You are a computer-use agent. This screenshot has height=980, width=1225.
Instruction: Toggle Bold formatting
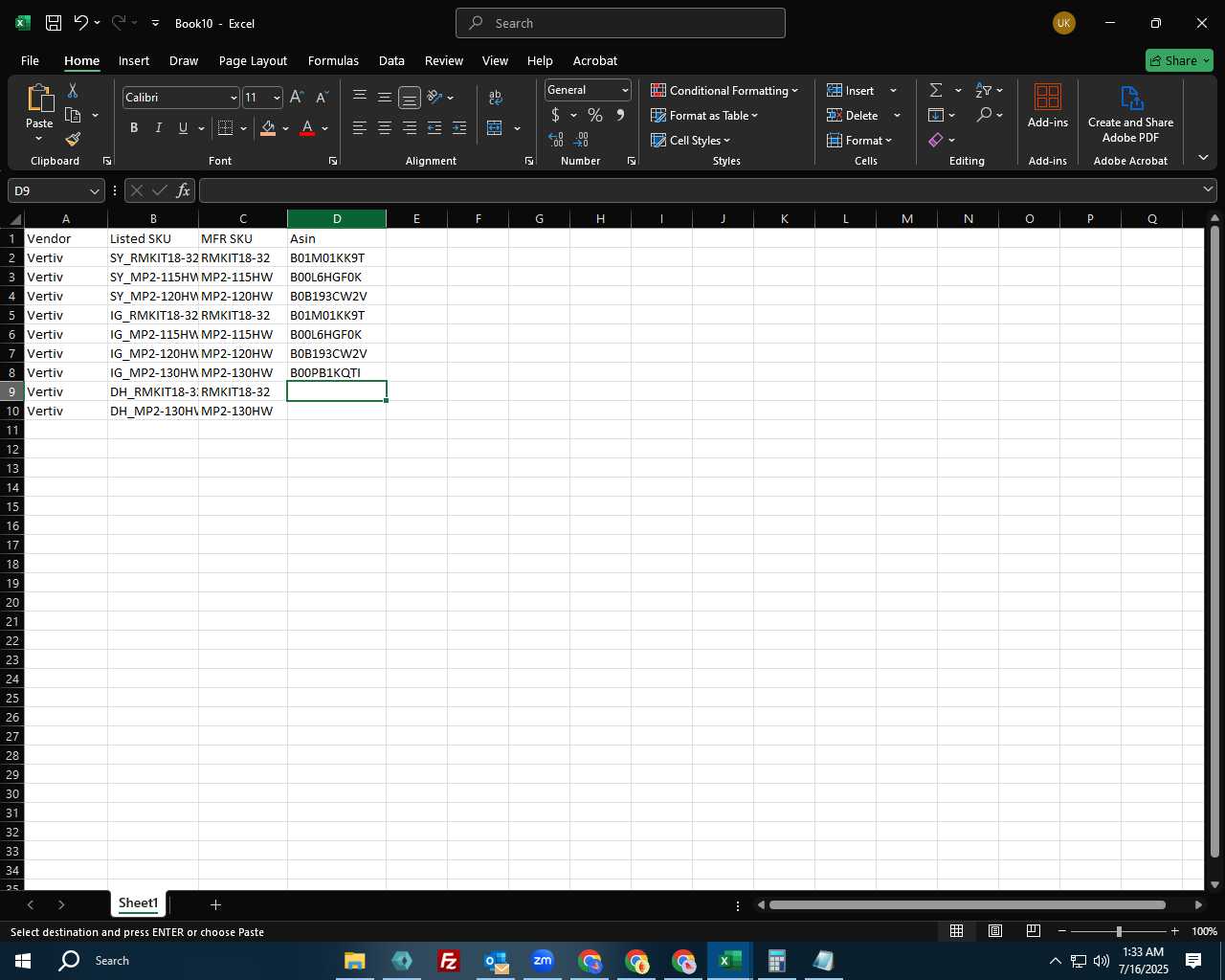point(134,128)
